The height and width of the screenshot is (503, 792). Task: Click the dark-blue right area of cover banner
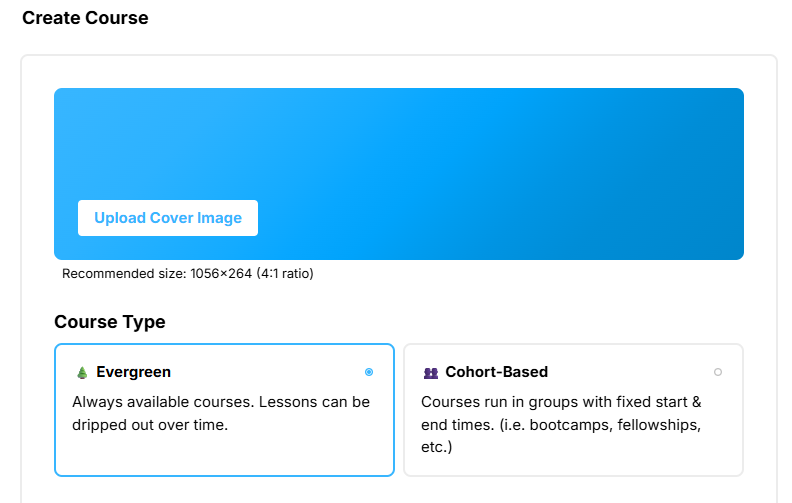(657, 172)
